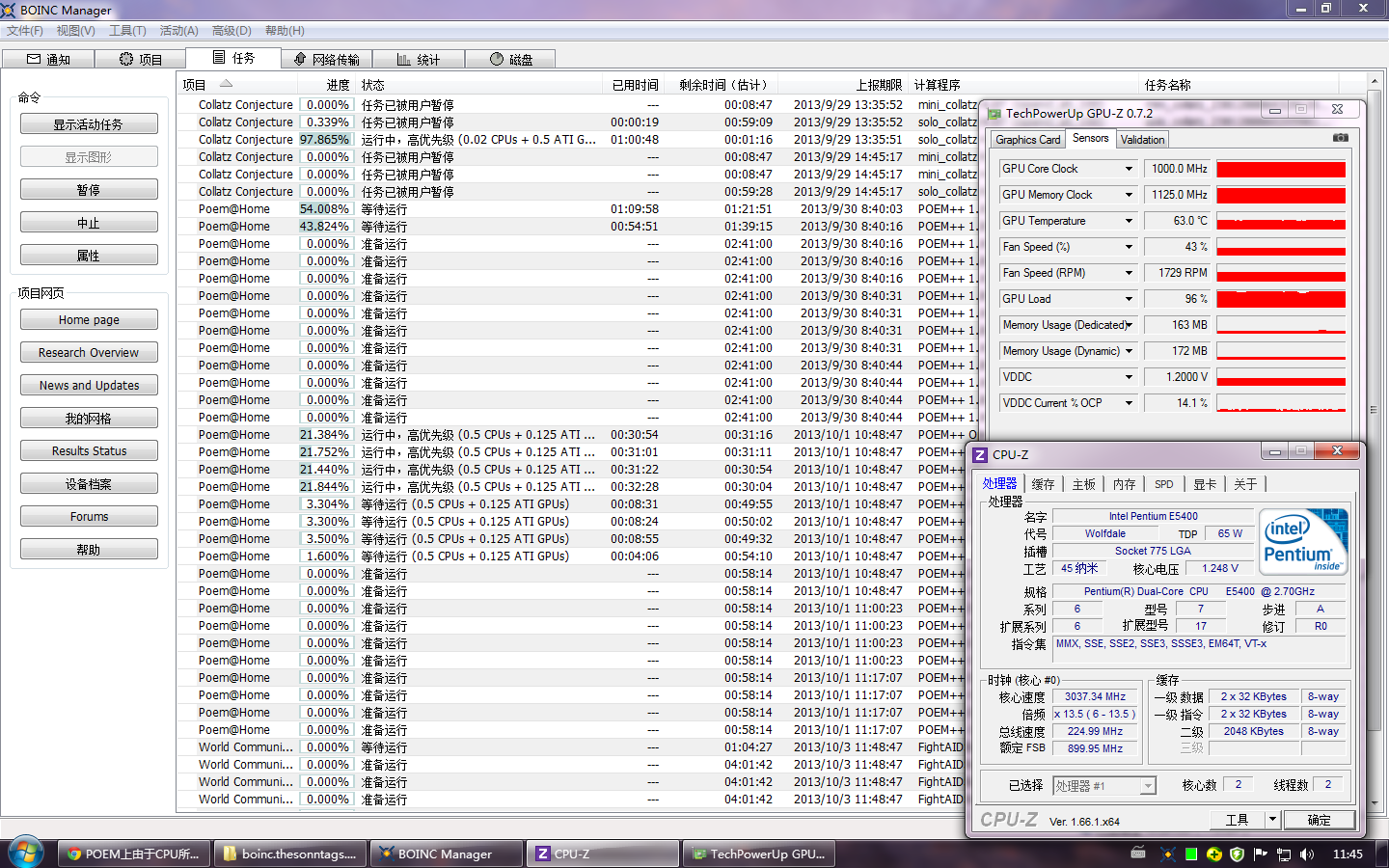Click 暂停 task button

[x=89, y=190]
